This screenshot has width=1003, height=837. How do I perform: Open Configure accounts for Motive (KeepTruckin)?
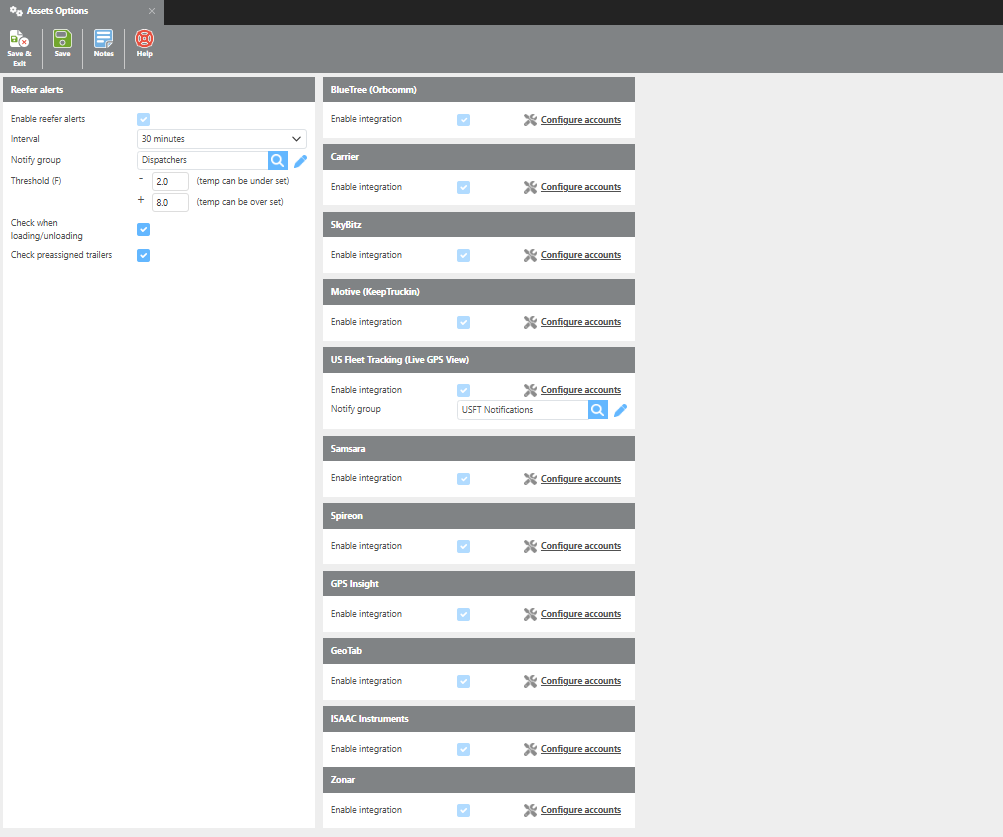coord(580,322)
